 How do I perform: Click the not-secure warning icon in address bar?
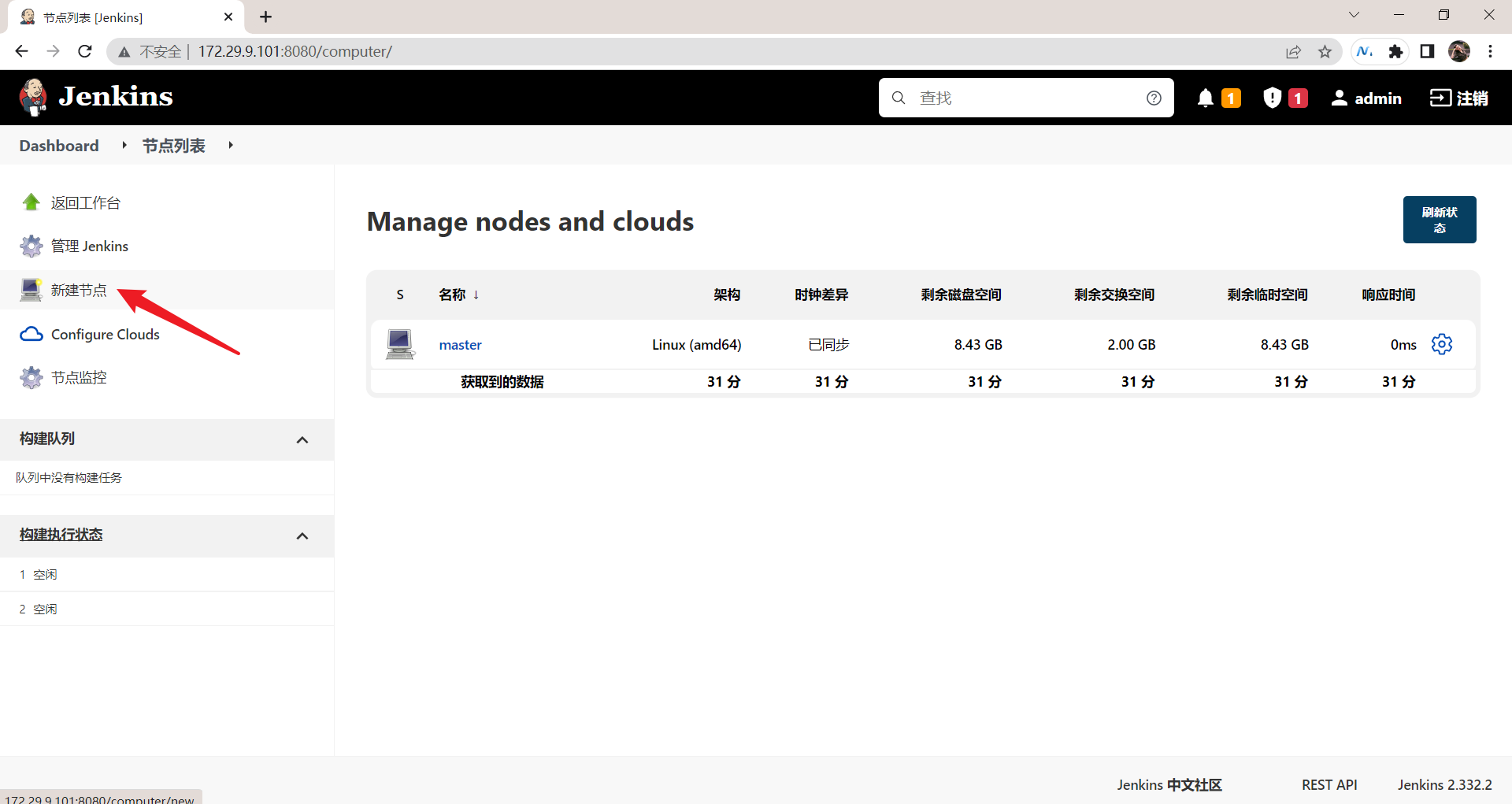point(124,52)
